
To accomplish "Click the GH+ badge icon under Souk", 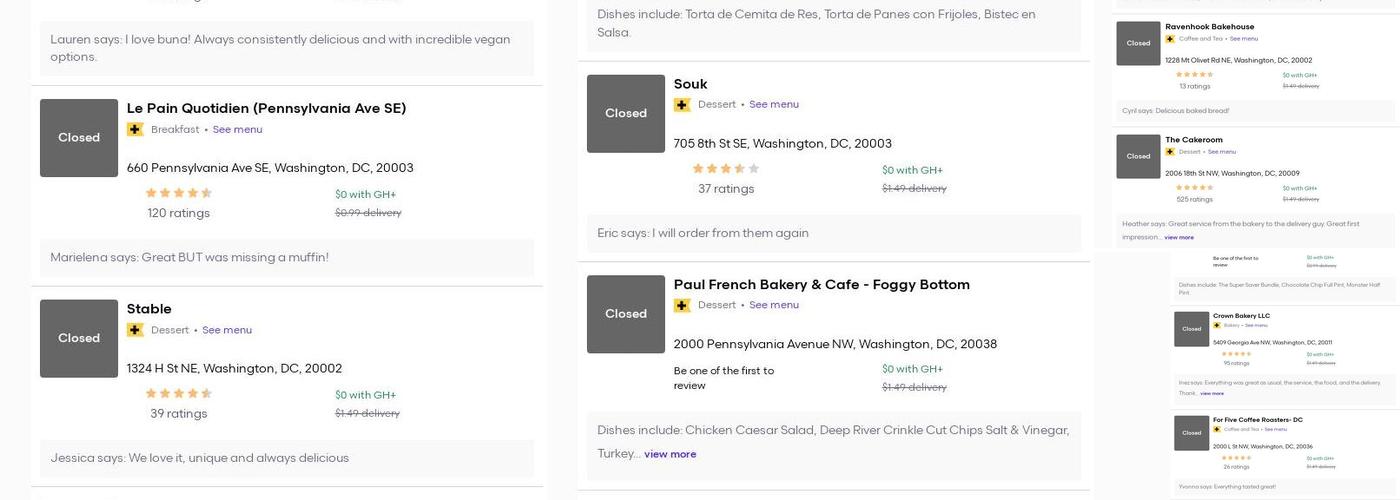I will (682, 105).
